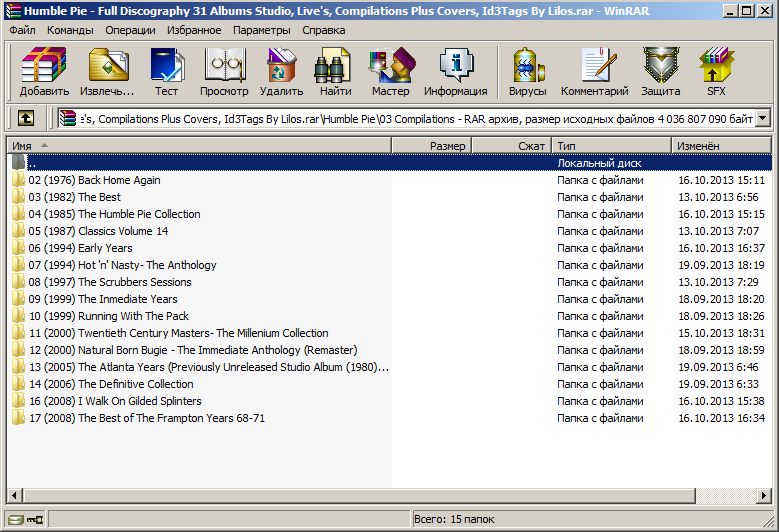Sort by the Изменён column header
Screen dimensions: 779x532
(x=721, y=146)
